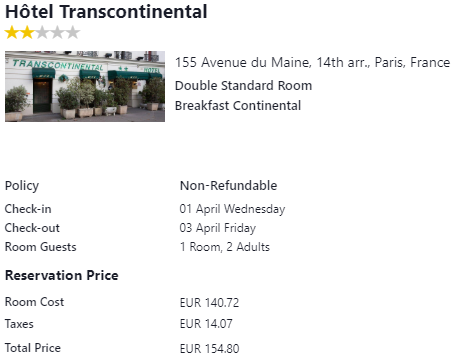Click the Hôtel Transcontinental title

pos(106,12)
